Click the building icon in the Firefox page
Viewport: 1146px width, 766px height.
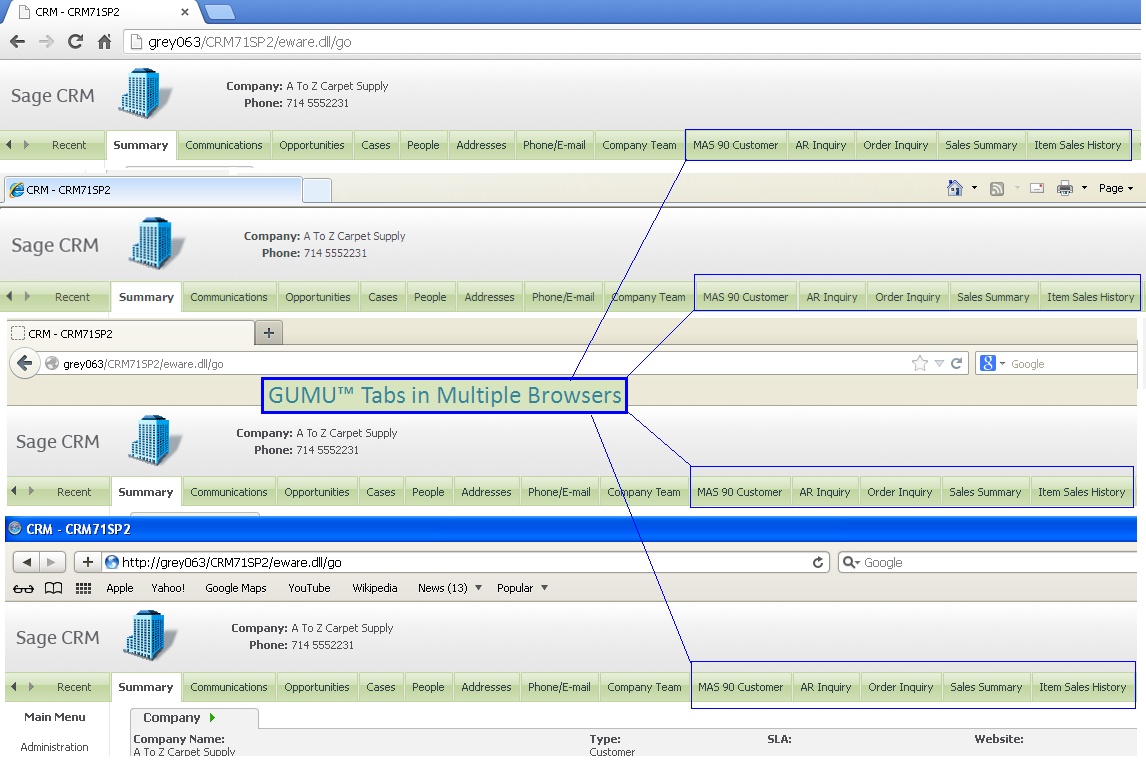click(x=155, y=440)
